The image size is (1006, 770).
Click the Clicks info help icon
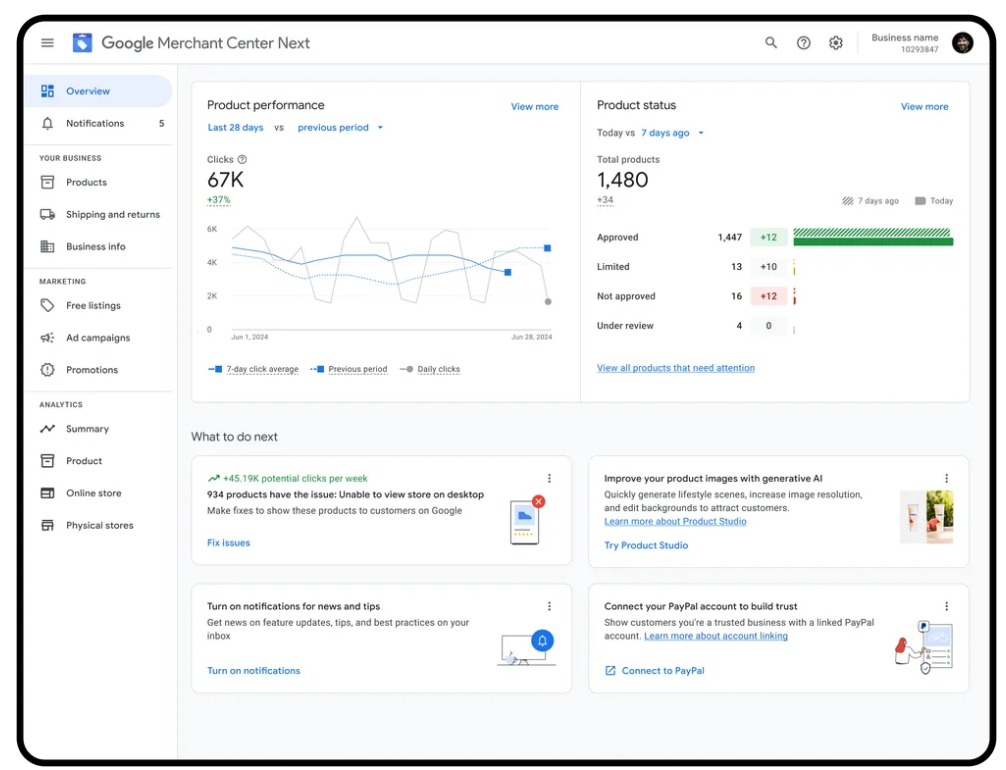click(242, 159)
